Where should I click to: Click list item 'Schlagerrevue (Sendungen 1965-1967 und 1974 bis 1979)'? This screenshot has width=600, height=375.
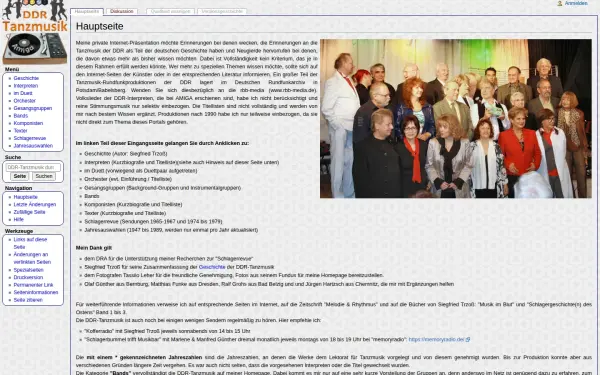point(153,222)
